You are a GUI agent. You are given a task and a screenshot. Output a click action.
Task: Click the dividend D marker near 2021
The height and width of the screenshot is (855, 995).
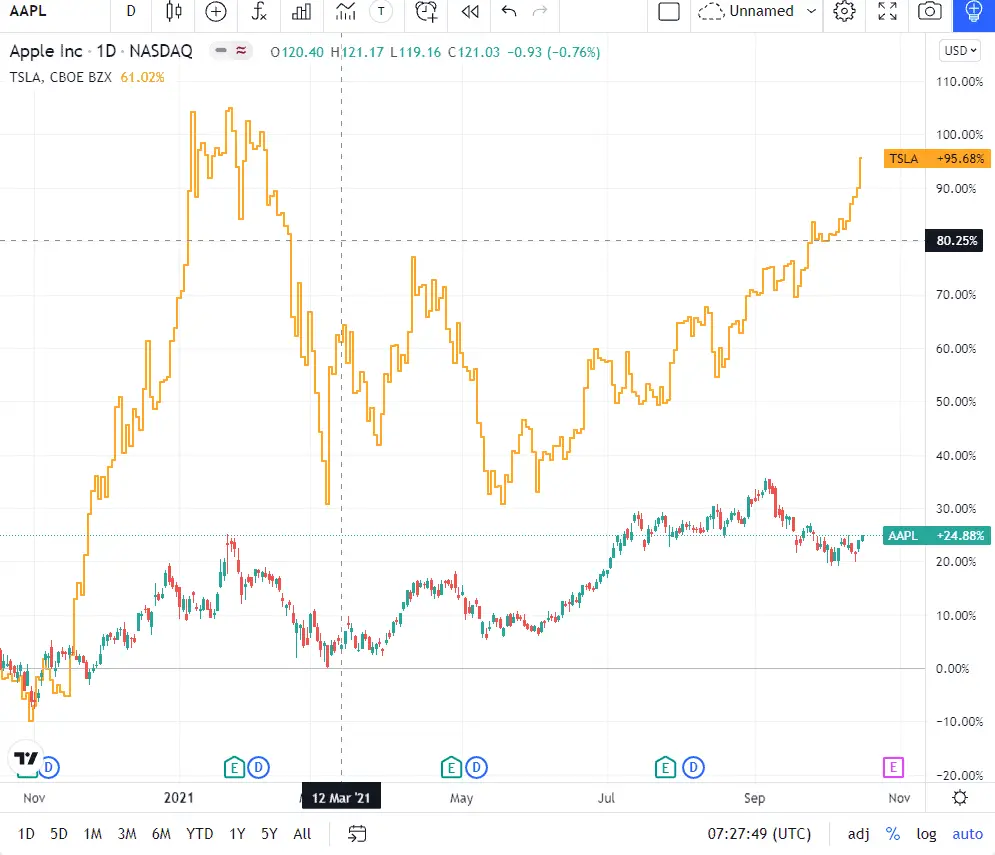[258, 767]
